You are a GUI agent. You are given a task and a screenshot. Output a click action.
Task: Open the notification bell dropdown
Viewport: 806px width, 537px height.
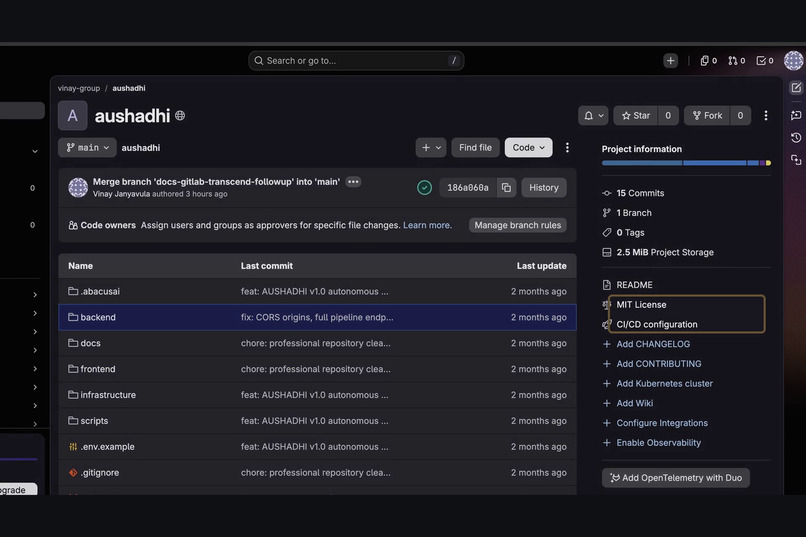[x=593, y=116]
